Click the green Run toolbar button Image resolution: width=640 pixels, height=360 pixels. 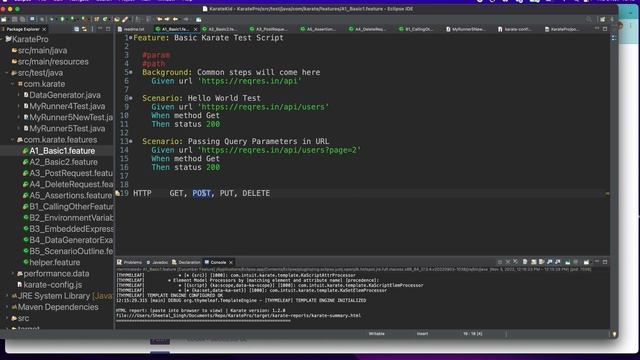62,19
